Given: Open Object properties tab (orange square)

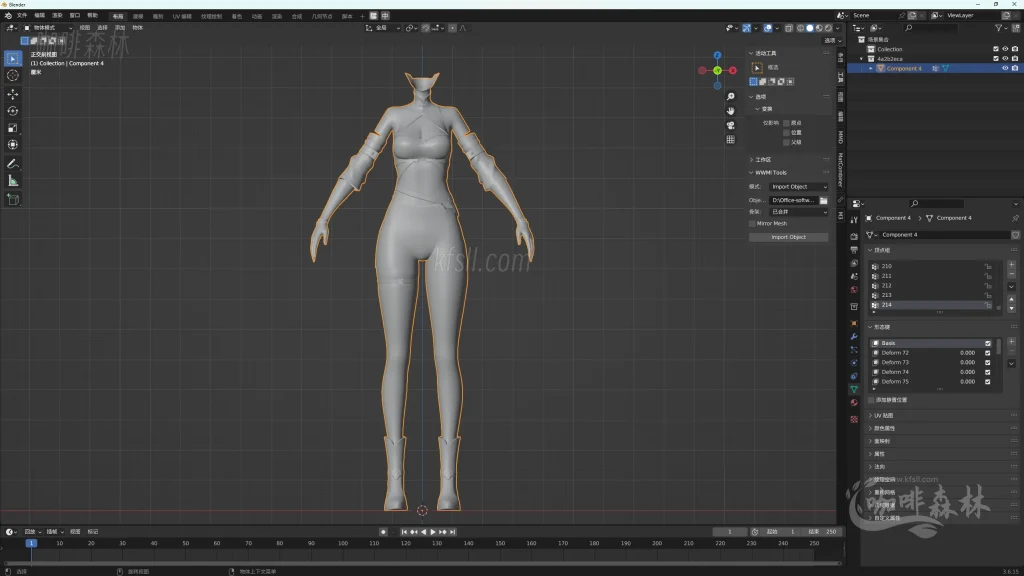Looking at the screenshot, I should coord(854,323).
